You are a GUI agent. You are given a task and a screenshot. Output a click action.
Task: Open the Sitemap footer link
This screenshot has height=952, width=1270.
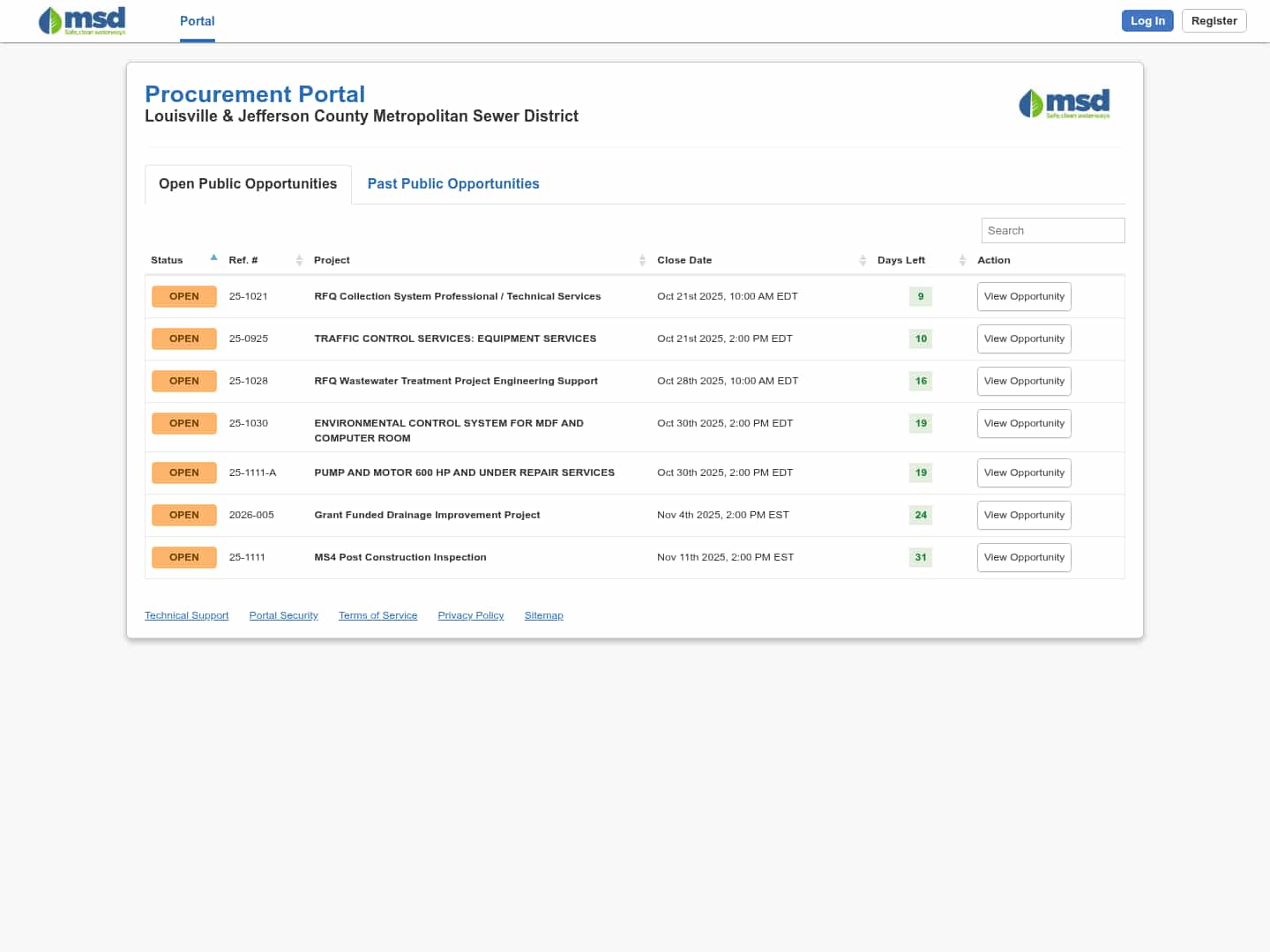(x=543, y=615)
